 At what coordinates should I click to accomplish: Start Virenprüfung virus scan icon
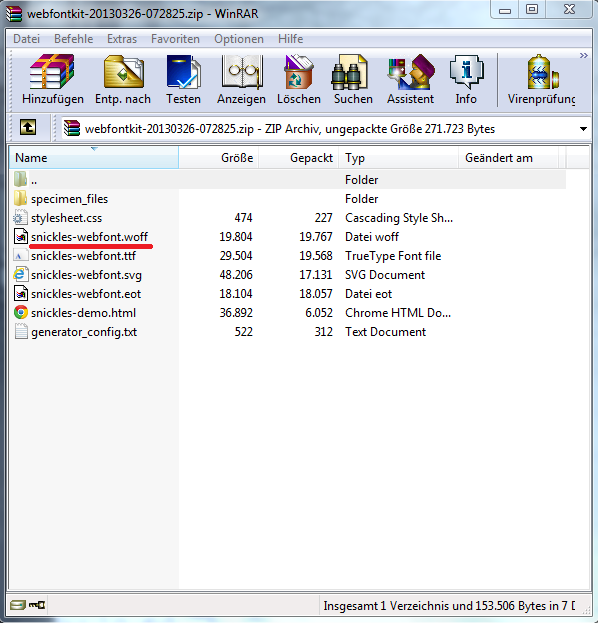(x=542, y=72)
